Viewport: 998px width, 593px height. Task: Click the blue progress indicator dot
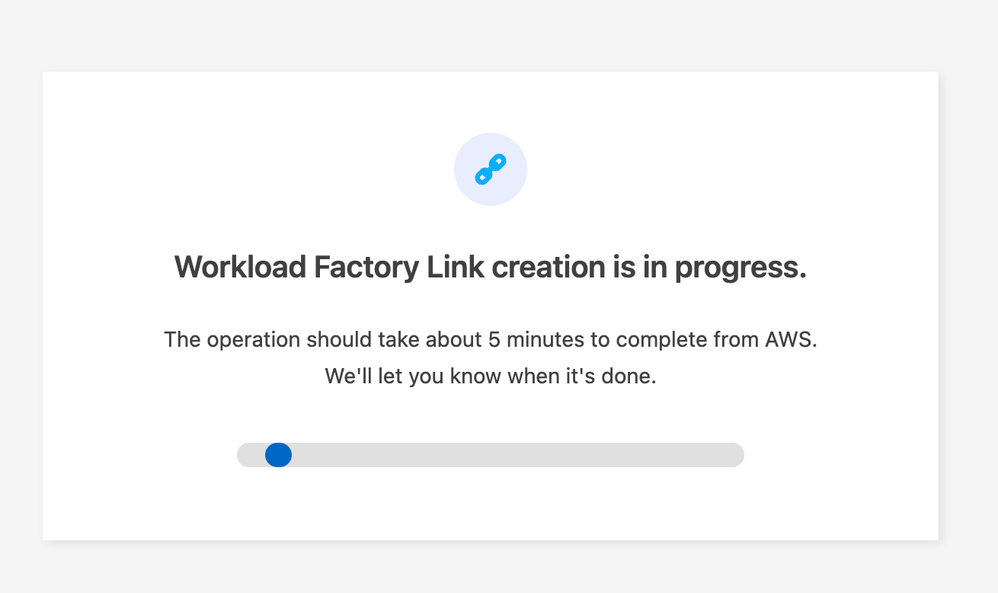click(x=277, y=455)
